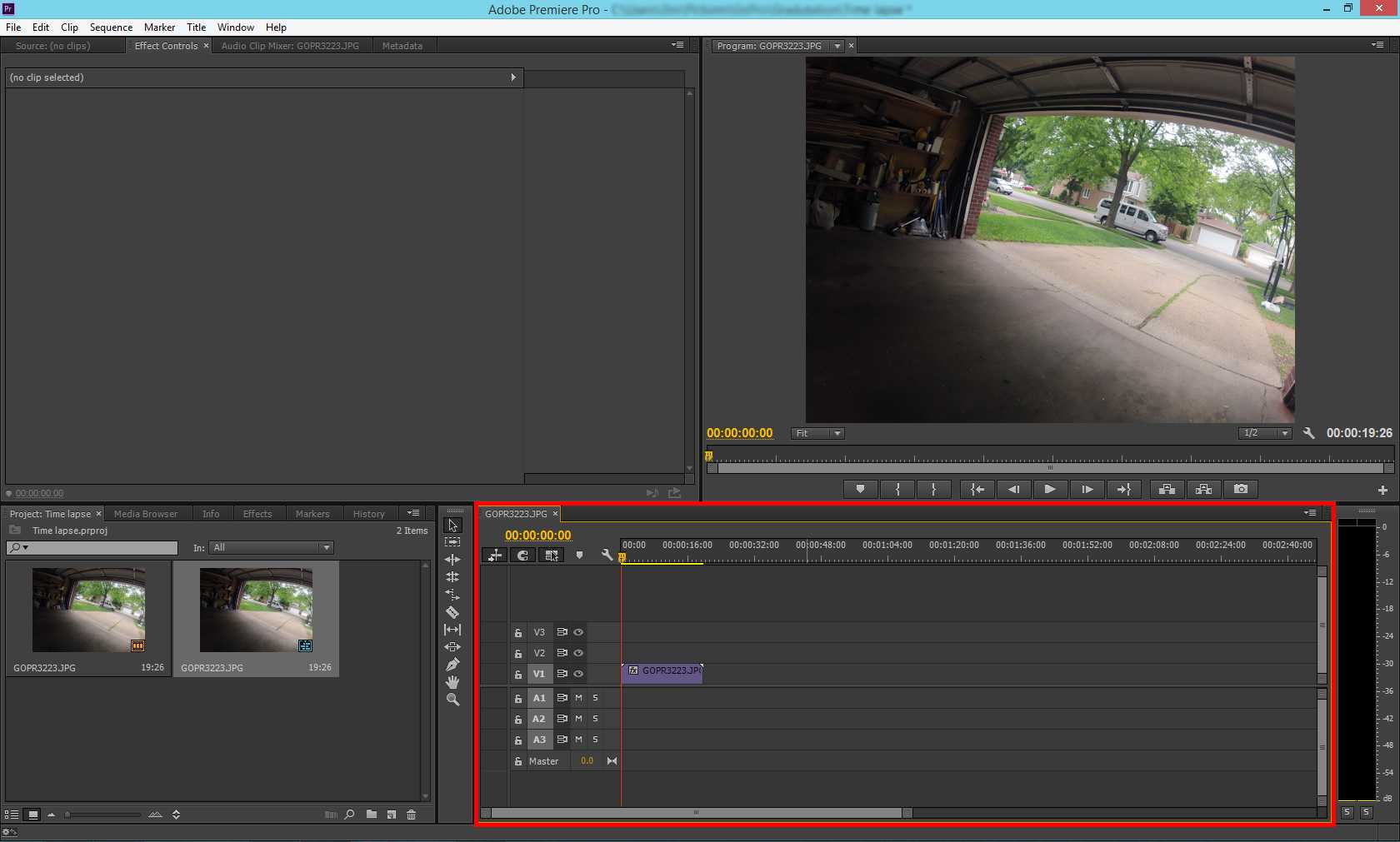Open the Clip menu
Image resolution: width=1400 pixels, height=842 pixels.
(x=69, y=27)
